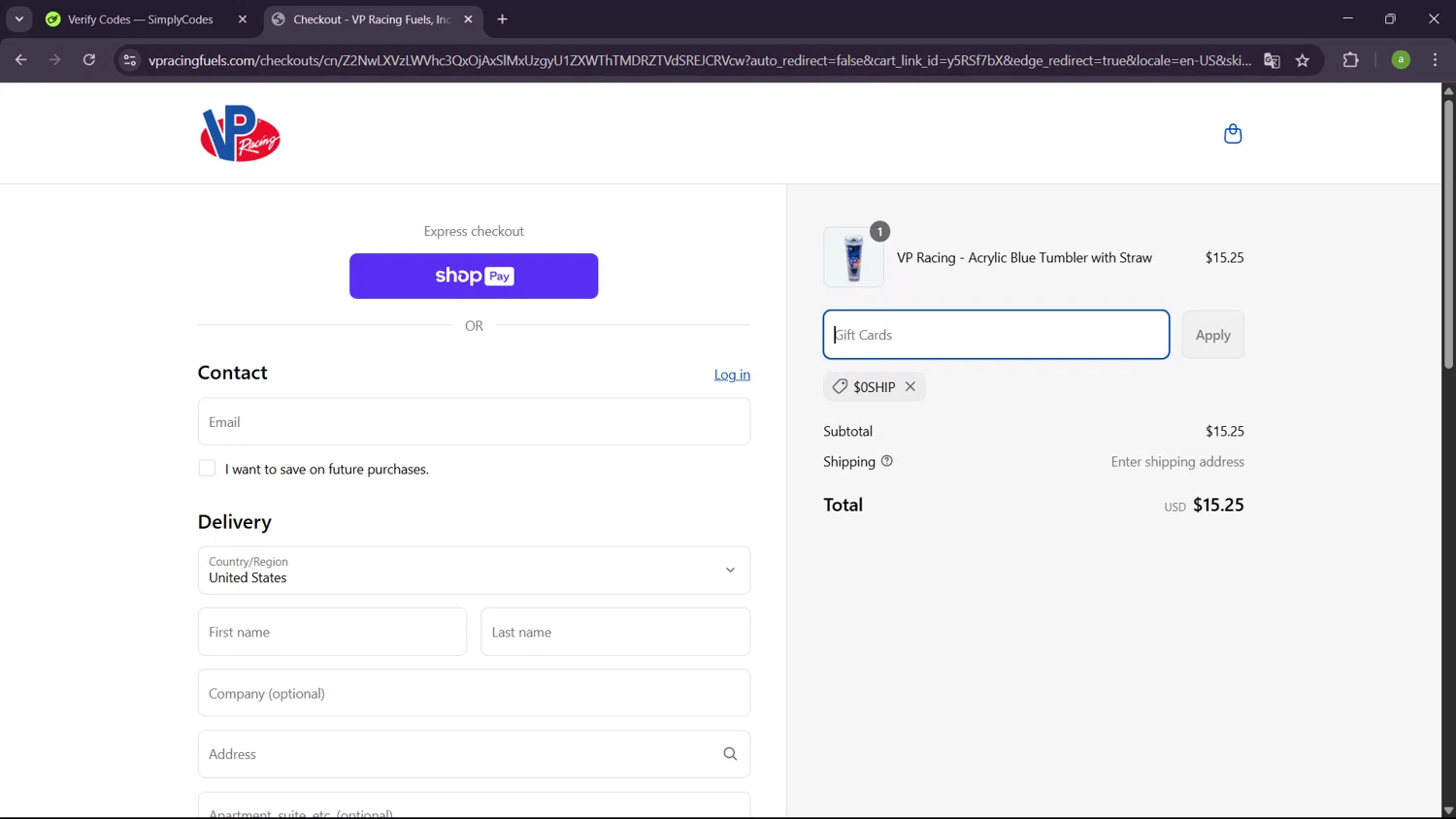
Task: Click the translate page icon
Action: tap(1272, 60)
